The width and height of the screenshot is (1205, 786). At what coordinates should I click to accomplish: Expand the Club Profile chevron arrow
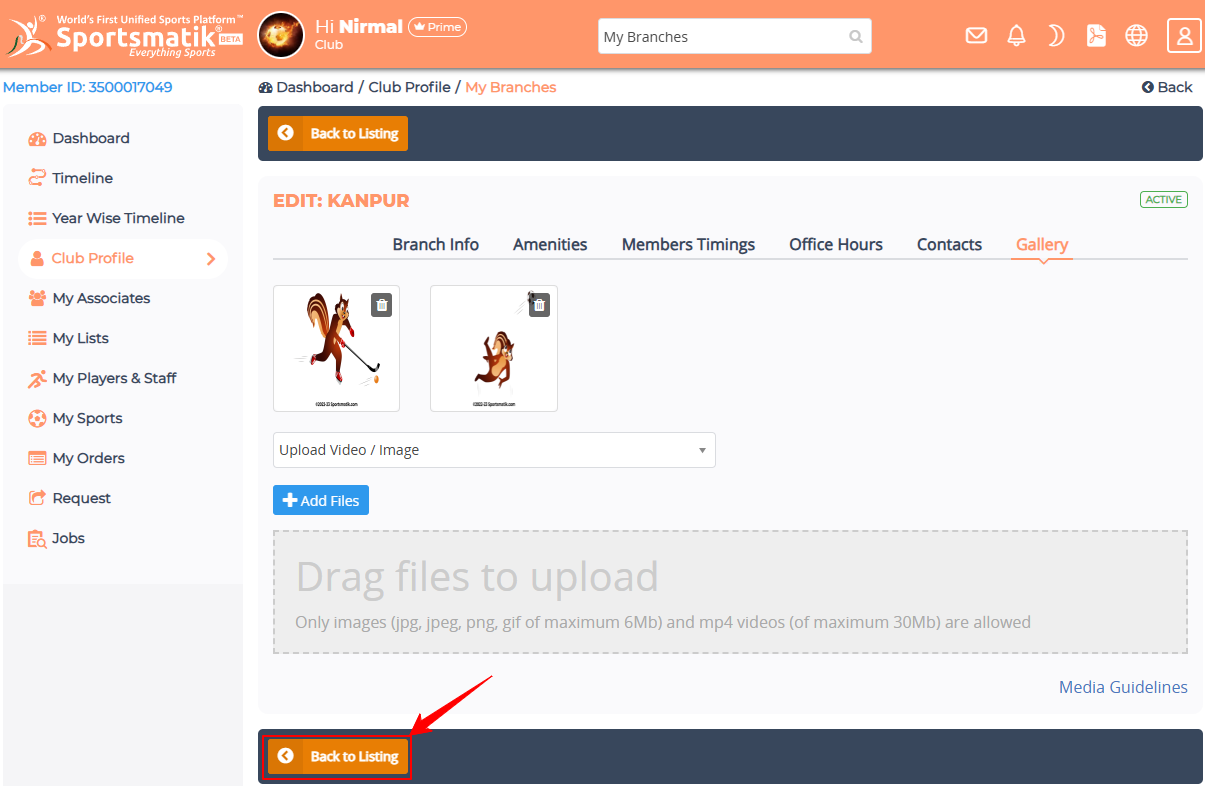pos(211,258)
